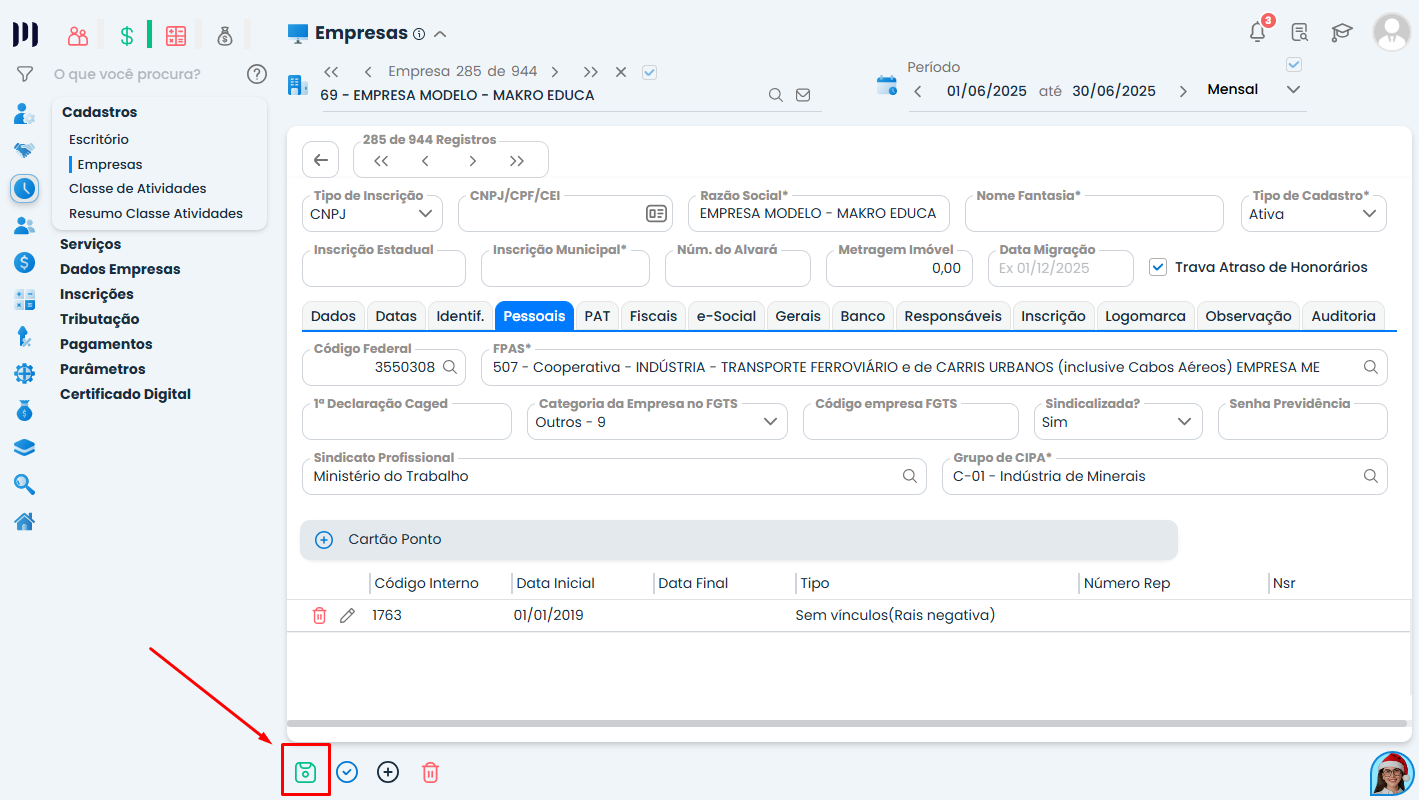Edit Cartão Ponto row 1763 with pencil
Image resolution: width=1419 pixels, height=800 pixels.
point(347,616)
